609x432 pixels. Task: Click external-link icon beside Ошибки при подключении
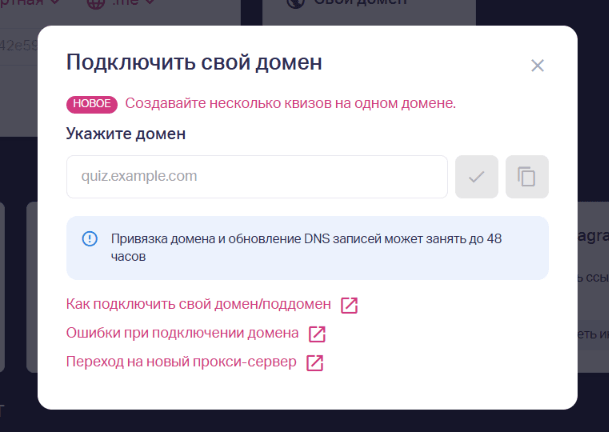[317, 334]
